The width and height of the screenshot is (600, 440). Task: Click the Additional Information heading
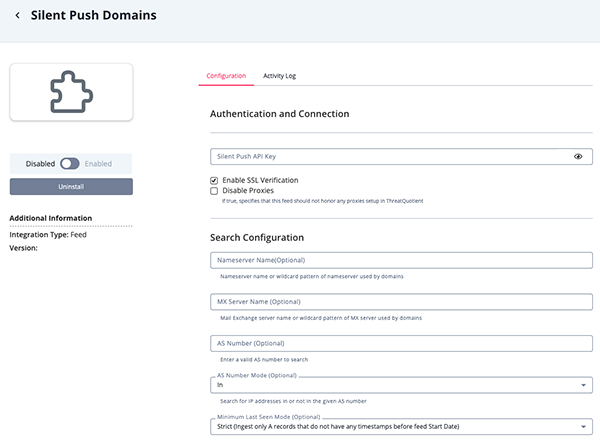click(51, 218)
